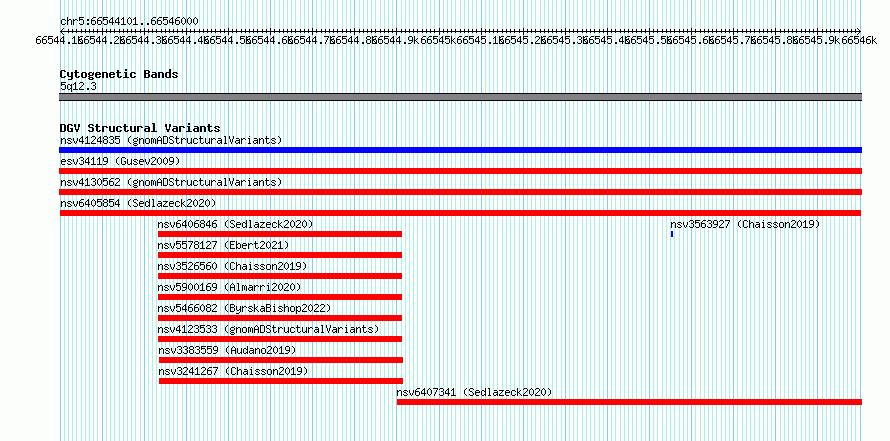Open nsv5578127 (Ebert2021) label
Viewport: 890px width, 441px height.
pyautogui.click(x=223, y=245)
